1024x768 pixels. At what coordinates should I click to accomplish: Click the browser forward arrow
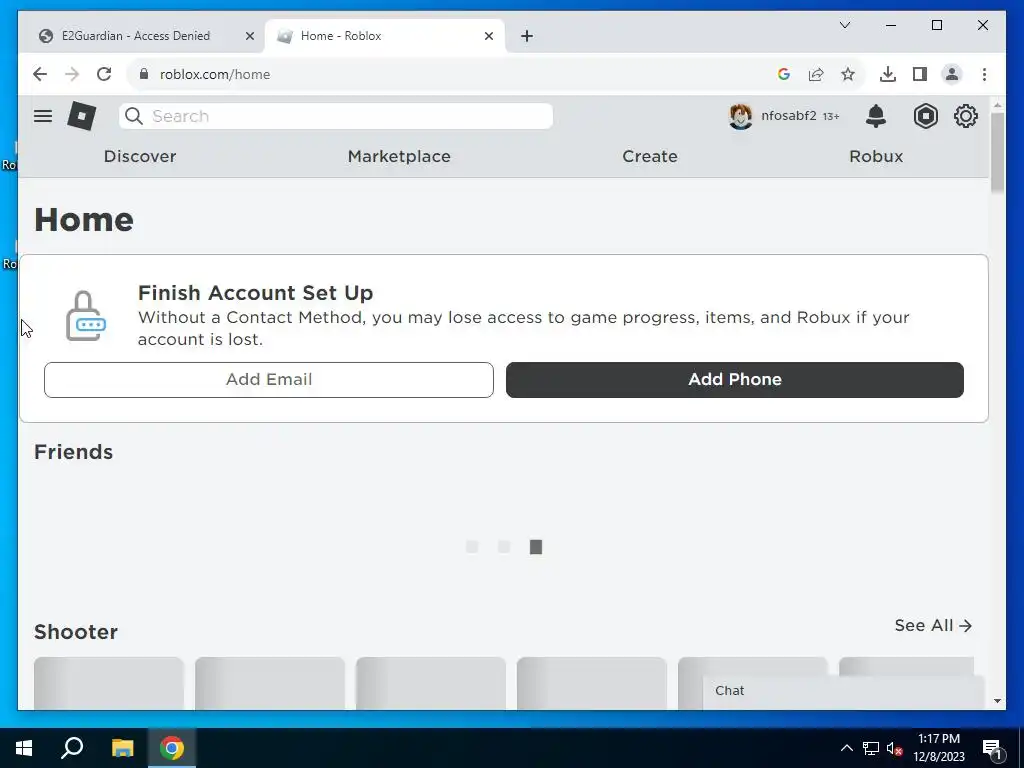point(72,74)
